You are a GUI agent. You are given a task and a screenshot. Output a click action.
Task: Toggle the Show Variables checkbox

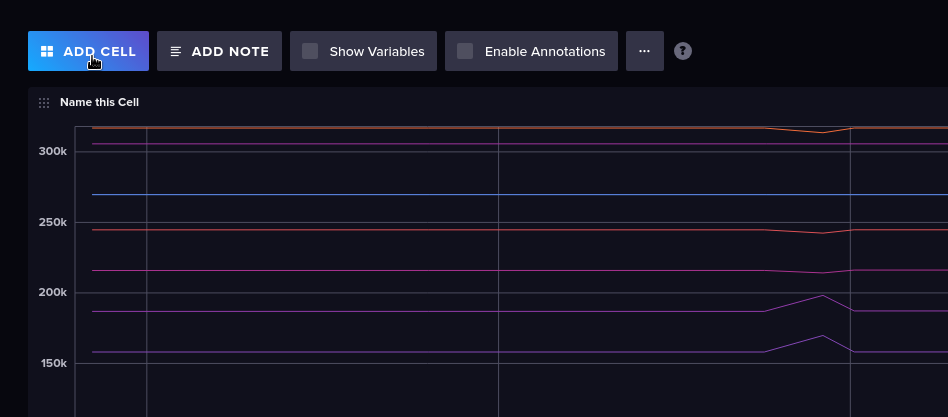click(310, 51)
